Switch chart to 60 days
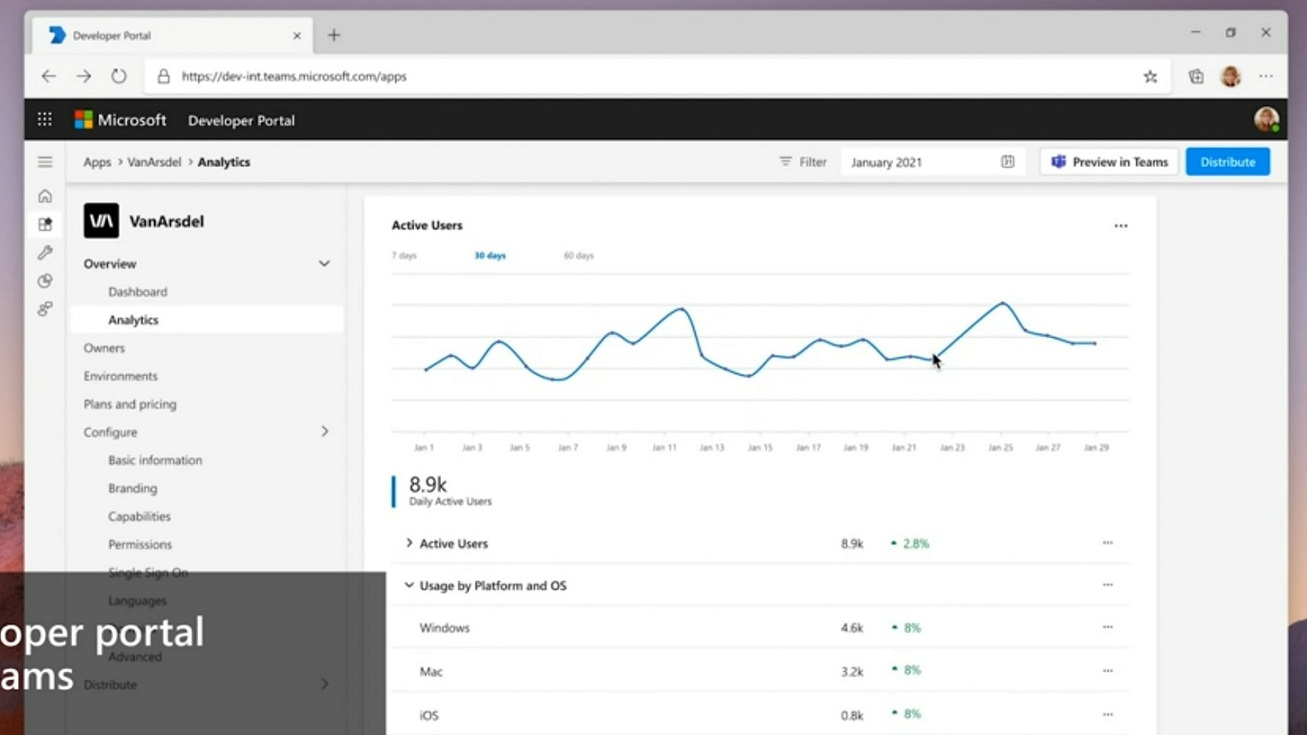 pos(578,256)
